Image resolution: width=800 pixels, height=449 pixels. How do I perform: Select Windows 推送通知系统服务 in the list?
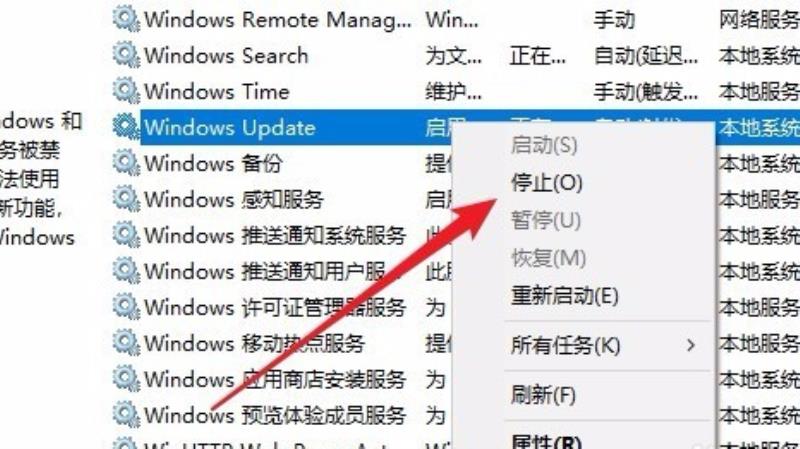click(x=275, y=235)
